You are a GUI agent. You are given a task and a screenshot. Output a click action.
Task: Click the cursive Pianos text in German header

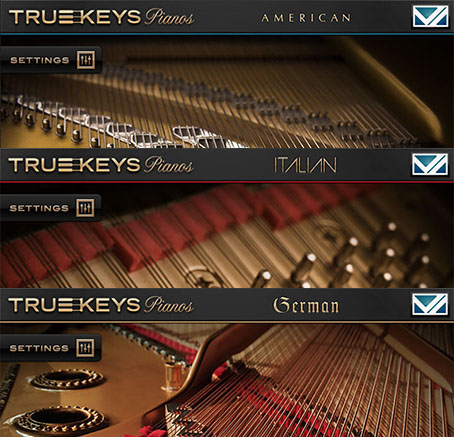pyautogui.click(x=169, y=305)
